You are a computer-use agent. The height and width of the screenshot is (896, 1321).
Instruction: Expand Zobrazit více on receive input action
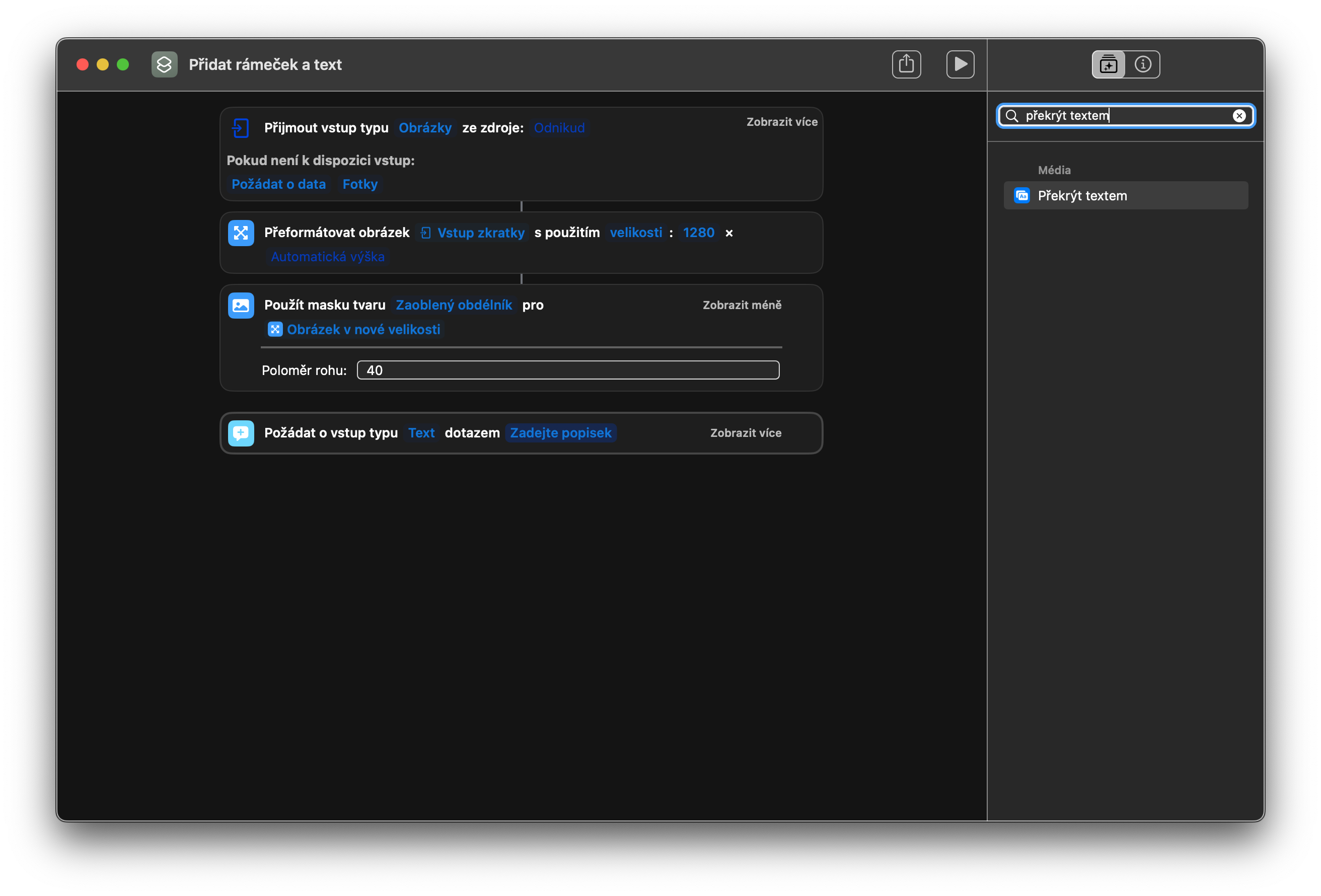click(x=781, y=122)
